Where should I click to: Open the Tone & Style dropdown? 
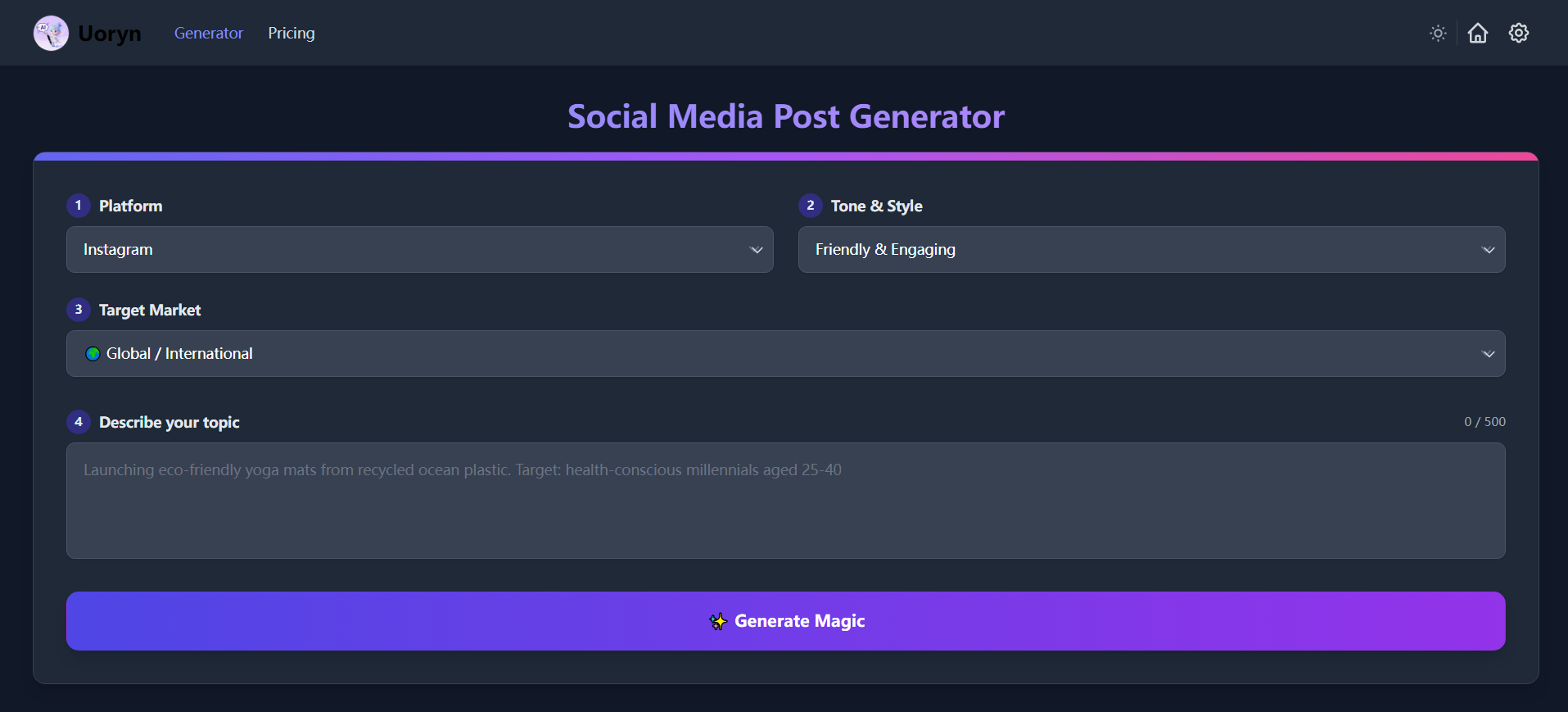click(1150, 249)
